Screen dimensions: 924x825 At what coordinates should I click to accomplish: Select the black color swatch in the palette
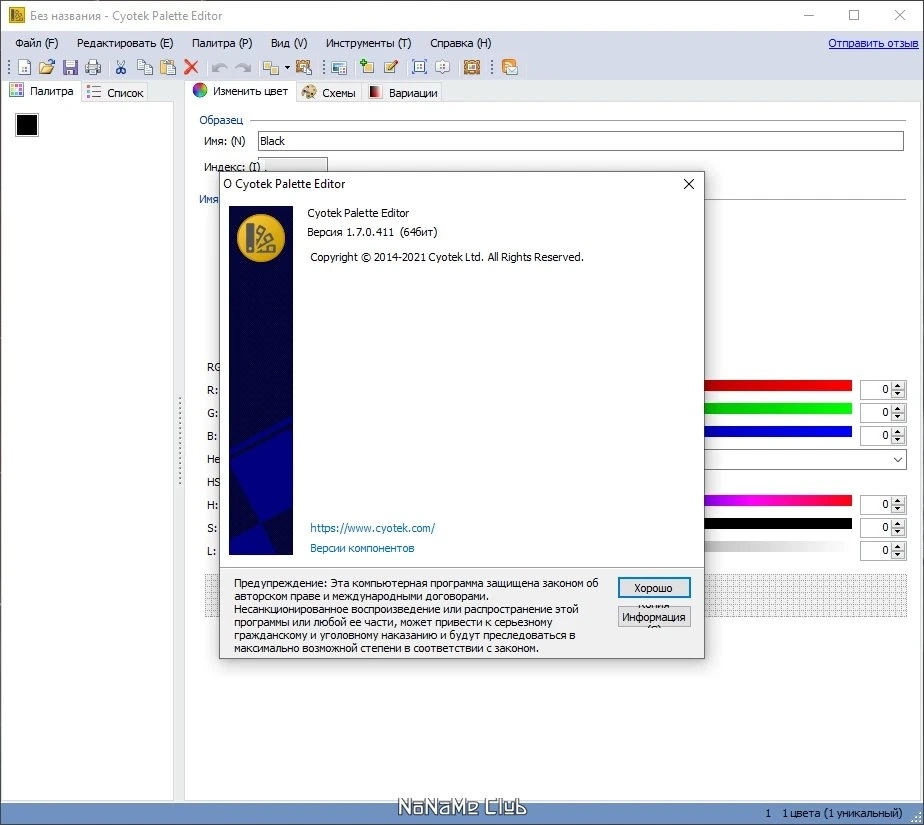click(27, 125)
